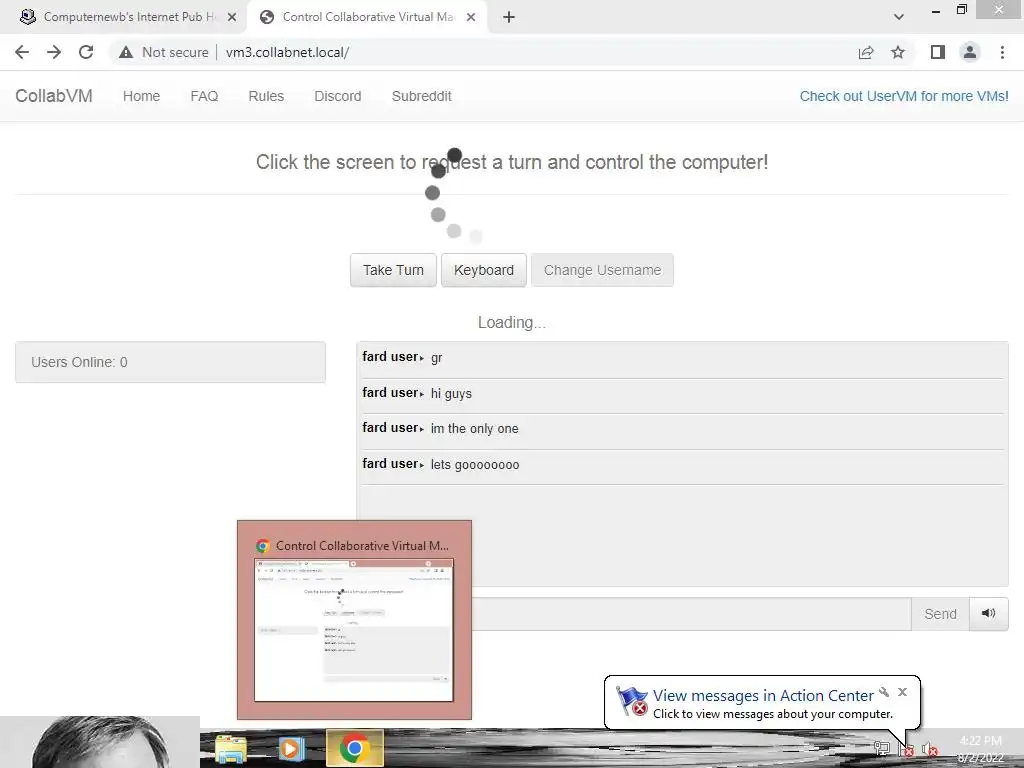Close the Action Center balloon notification
This screenshot has width=1024, height=768.
pyautogui.click(x=903, y=692)
